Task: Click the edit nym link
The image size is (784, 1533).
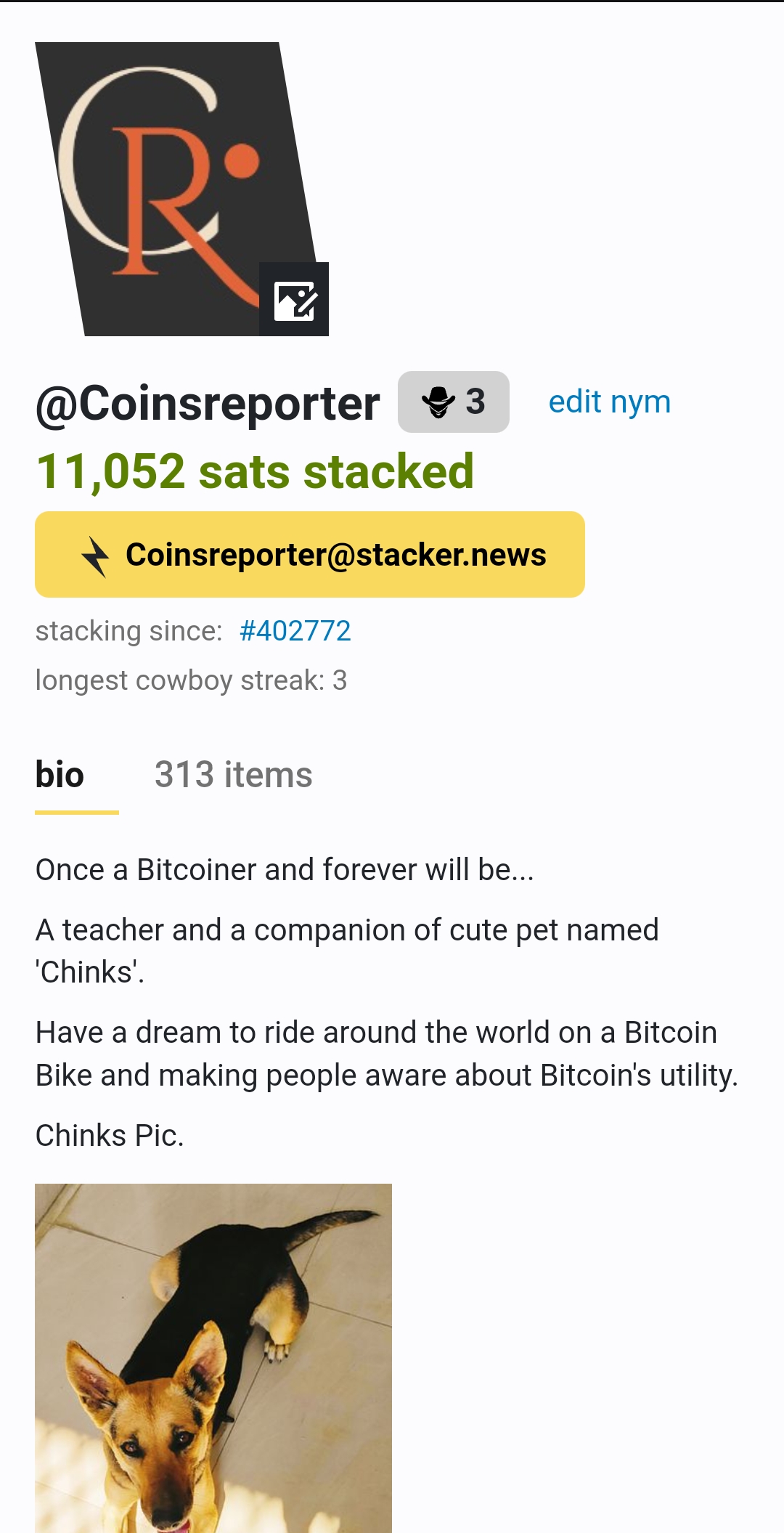Action: [x=609, y=402]
